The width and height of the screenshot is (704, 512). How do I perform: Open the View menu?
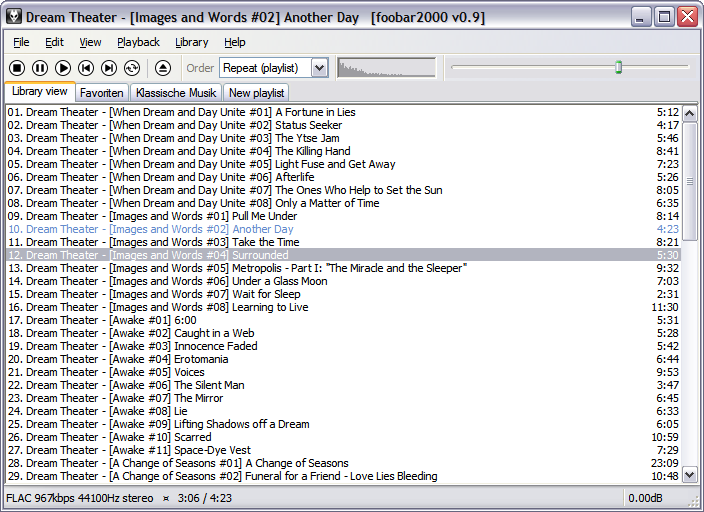point(90,42)
